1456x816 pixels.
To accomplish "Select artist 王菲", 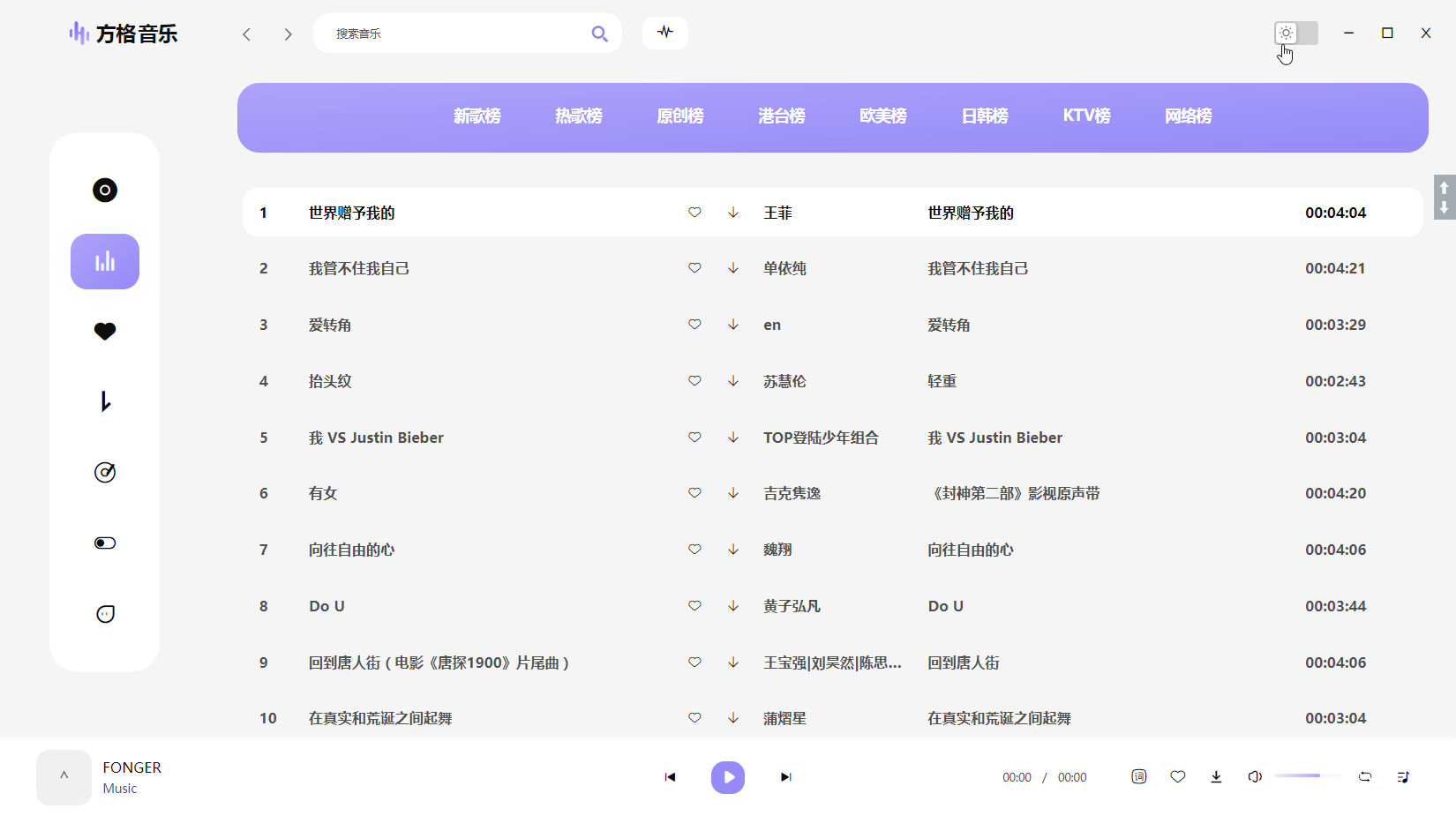I will point(778,213).
